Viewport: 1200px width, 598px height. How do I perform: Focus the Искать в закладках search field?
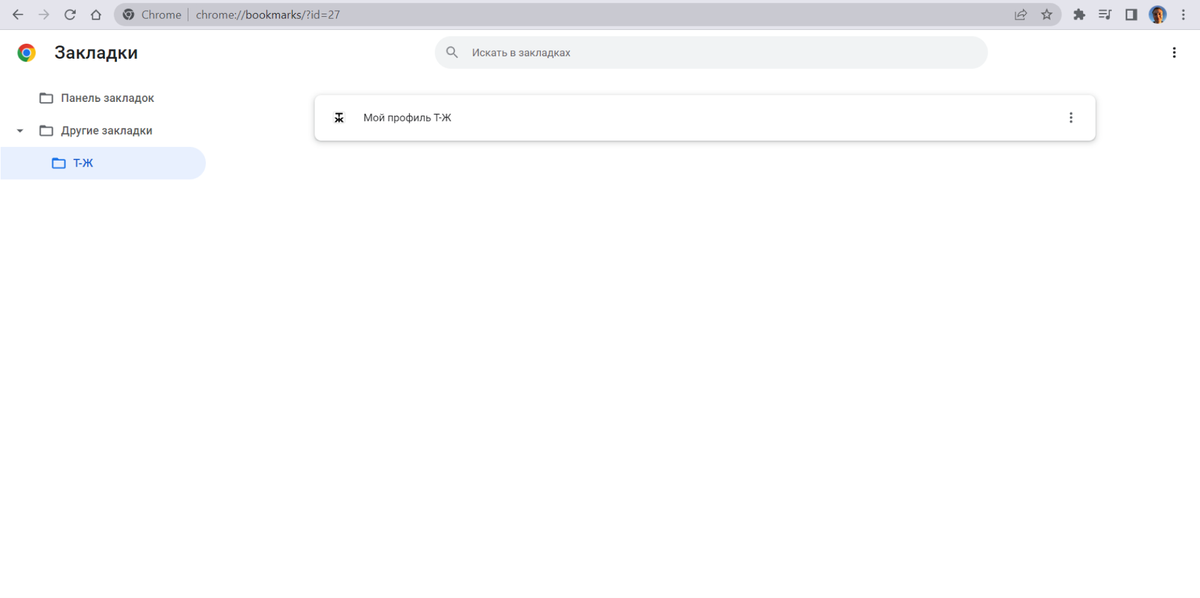click(x=711, y=52)
